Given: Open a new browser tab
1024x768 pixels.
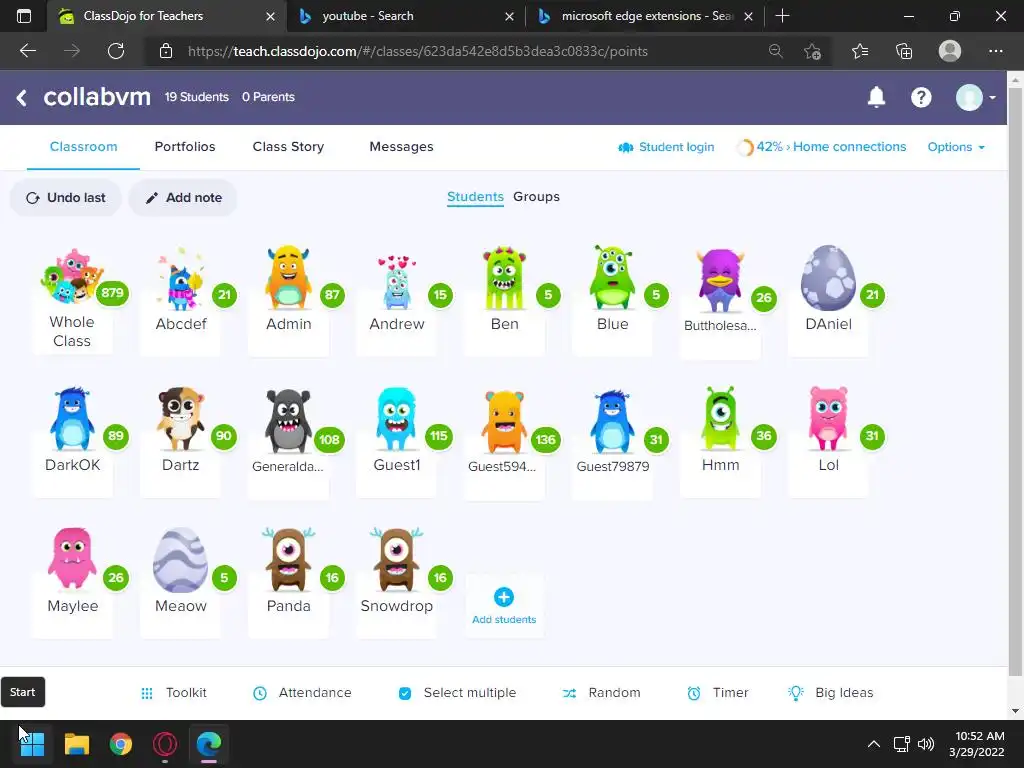Looking at the screenshot, I should (x=782, y=16).
